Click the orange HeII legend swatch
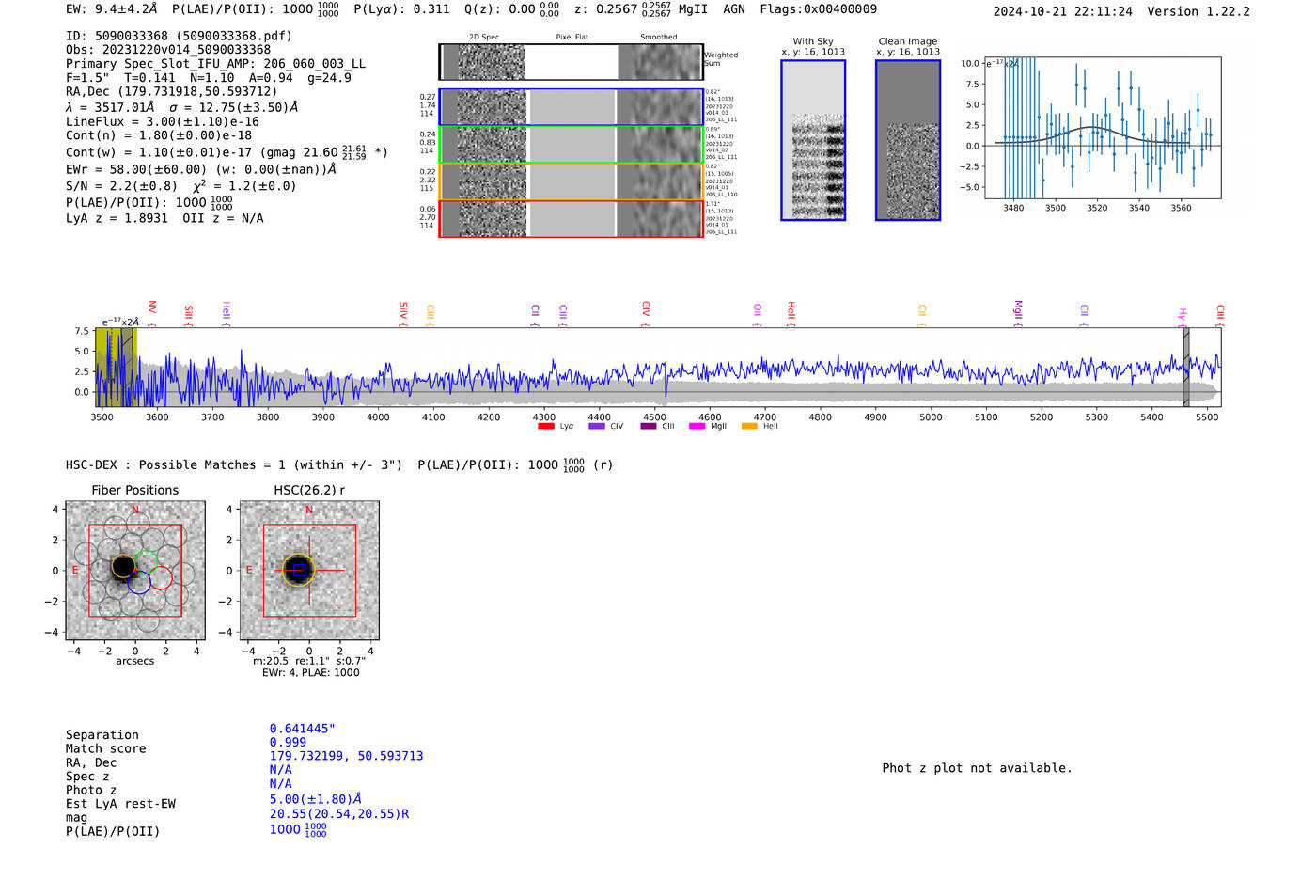 tap(749, 426)
